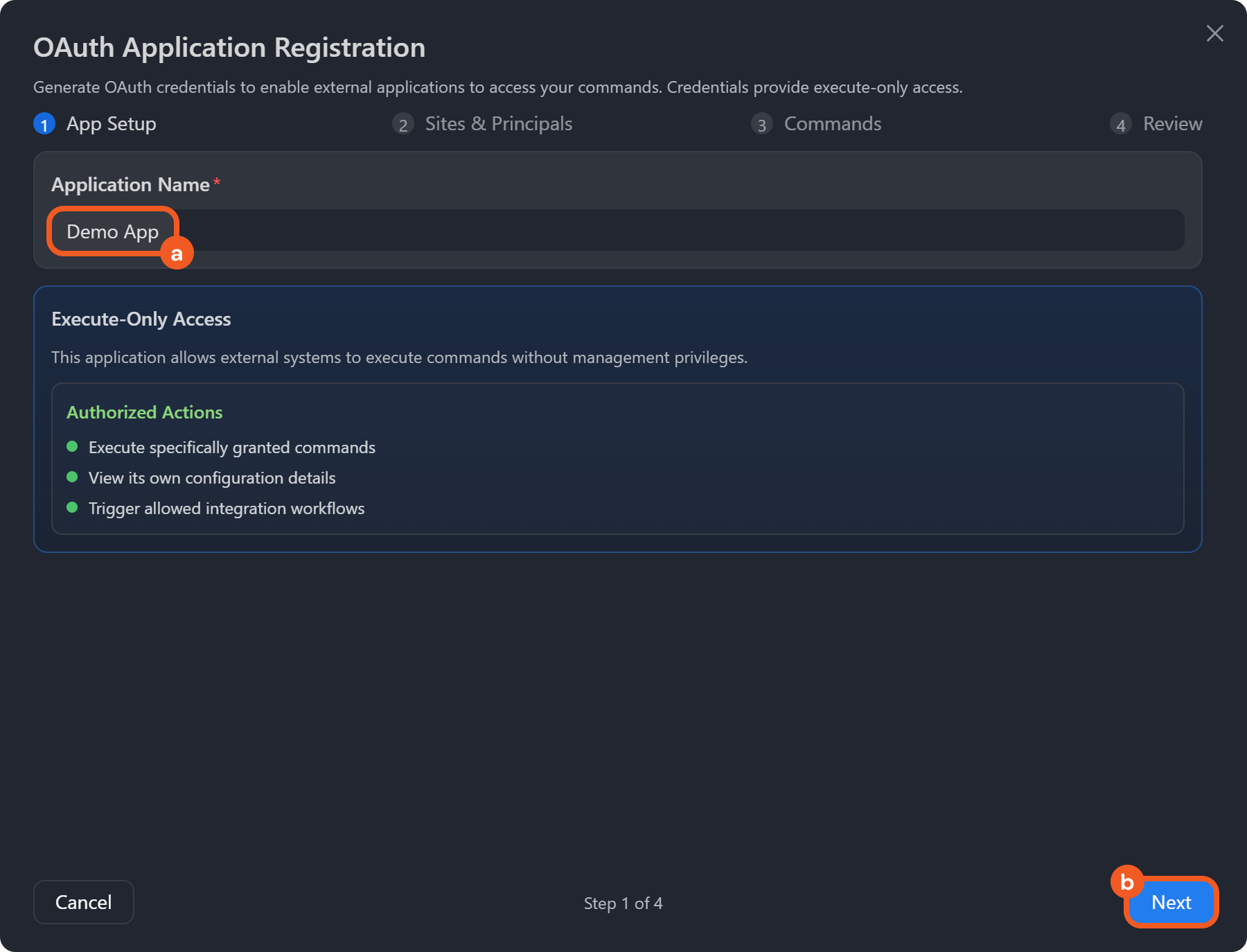1247x952 pixels.
Task: Click the step 2 number circle
Action: pos(403,124)
